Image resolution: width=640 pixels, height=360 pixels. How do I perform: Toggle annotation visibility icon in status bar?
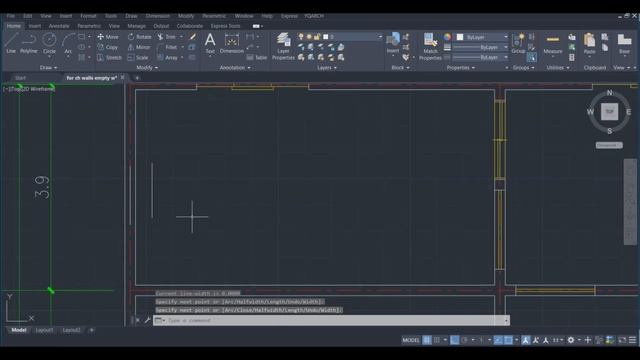(526, 340)
